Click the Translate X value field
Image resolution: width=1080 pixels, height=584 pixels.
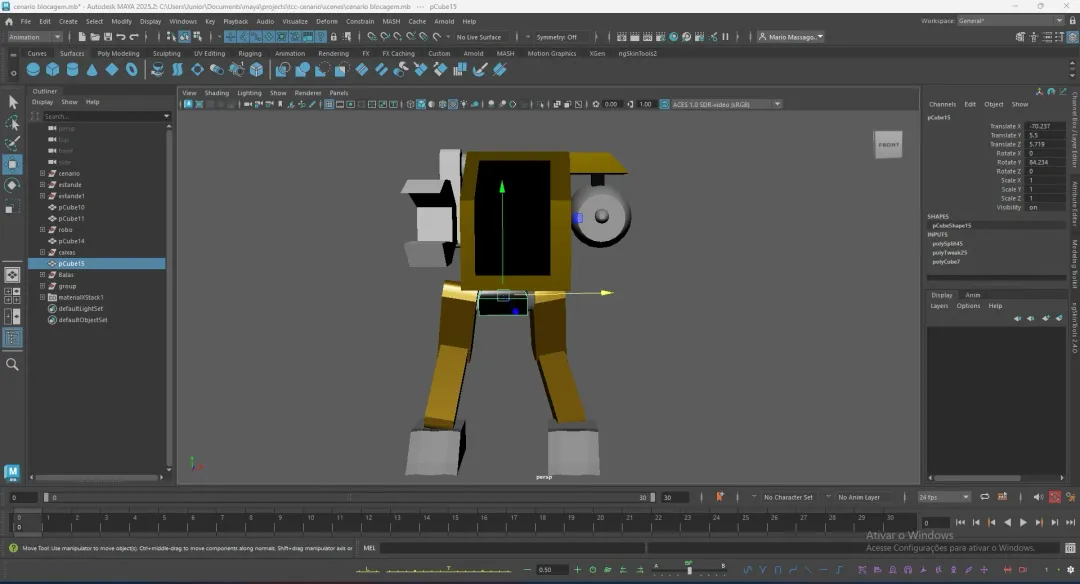pos(1046,126)
